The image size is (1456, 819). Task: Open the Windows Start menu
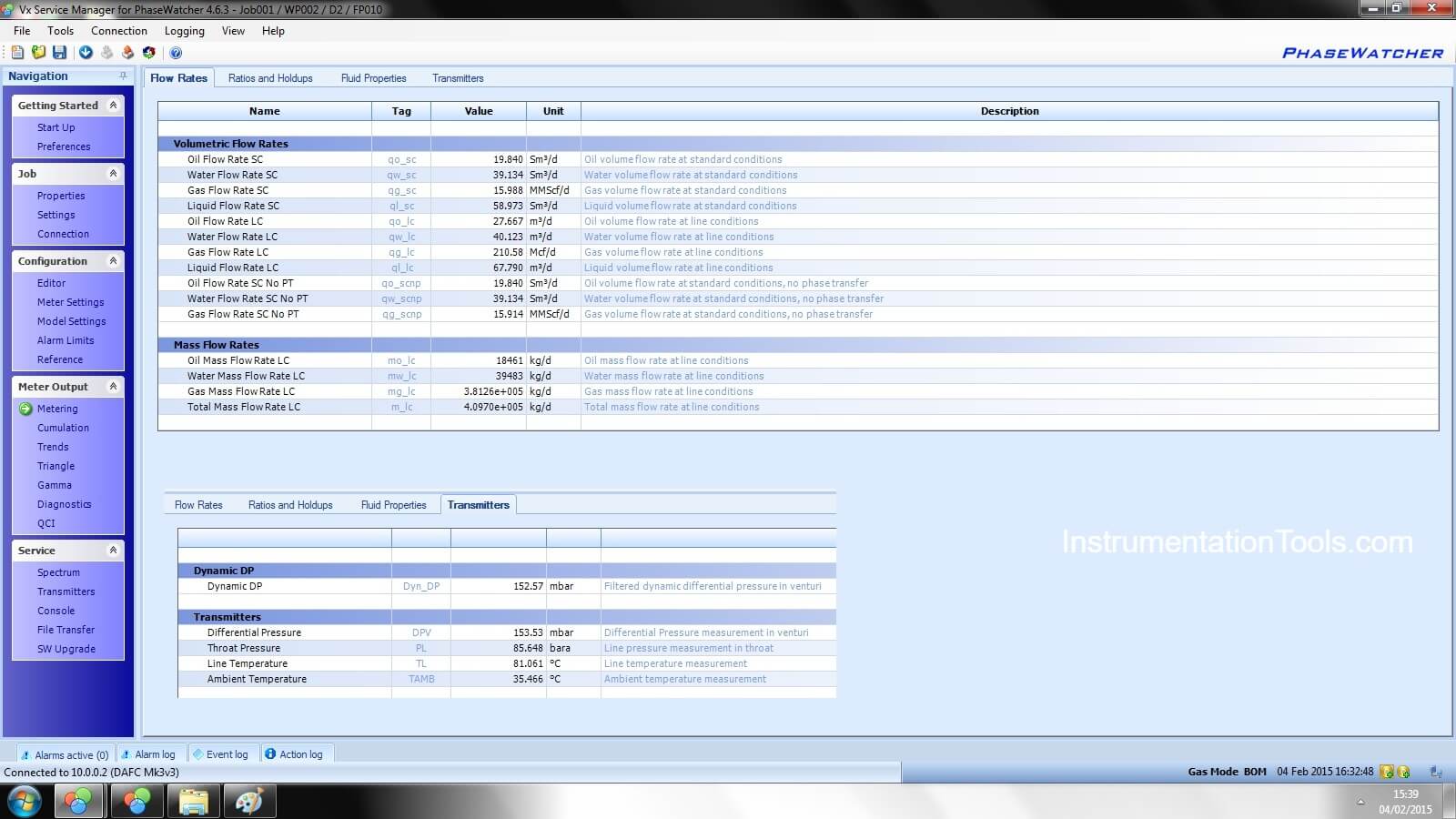(x=25, y=802)
